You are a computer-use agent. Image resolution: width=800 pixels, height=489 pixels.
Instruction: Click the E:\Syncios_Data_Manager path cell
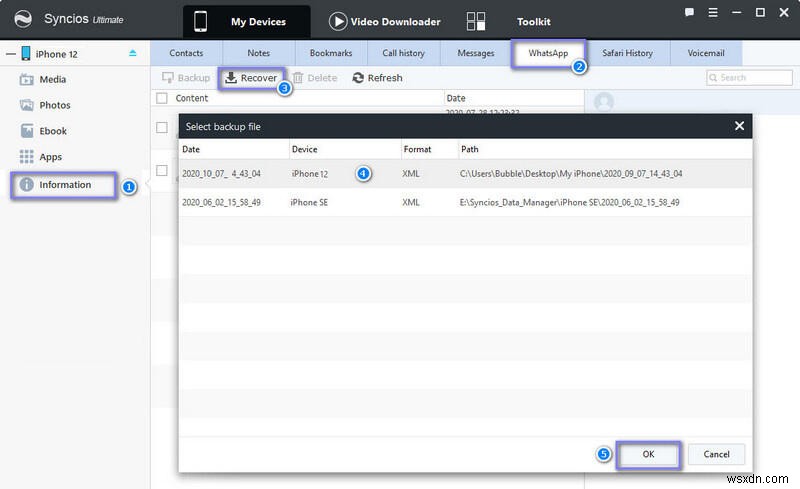(569, 202)
